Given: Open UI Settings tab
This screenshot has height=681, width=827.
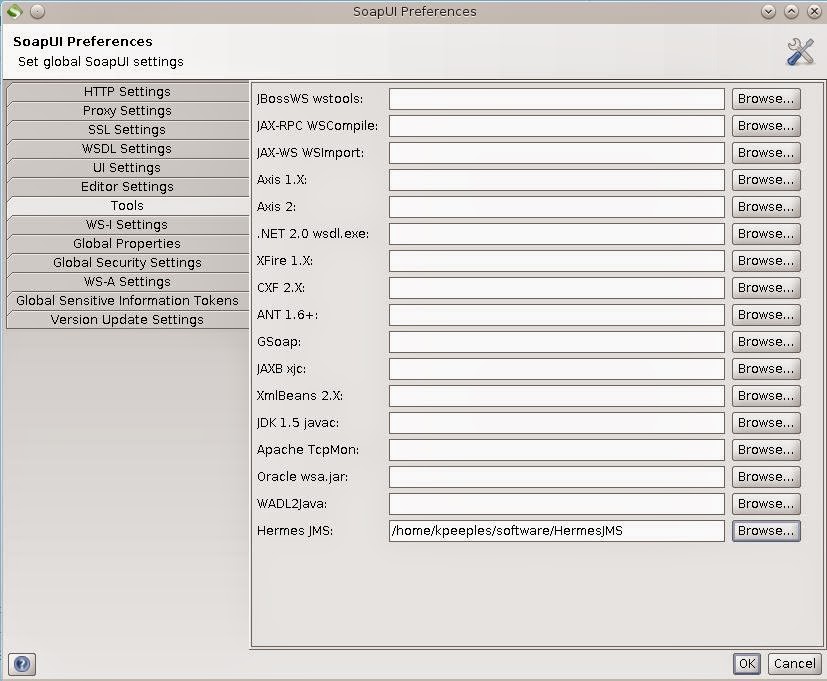Looking at the screenshot, I should (127, 168).
